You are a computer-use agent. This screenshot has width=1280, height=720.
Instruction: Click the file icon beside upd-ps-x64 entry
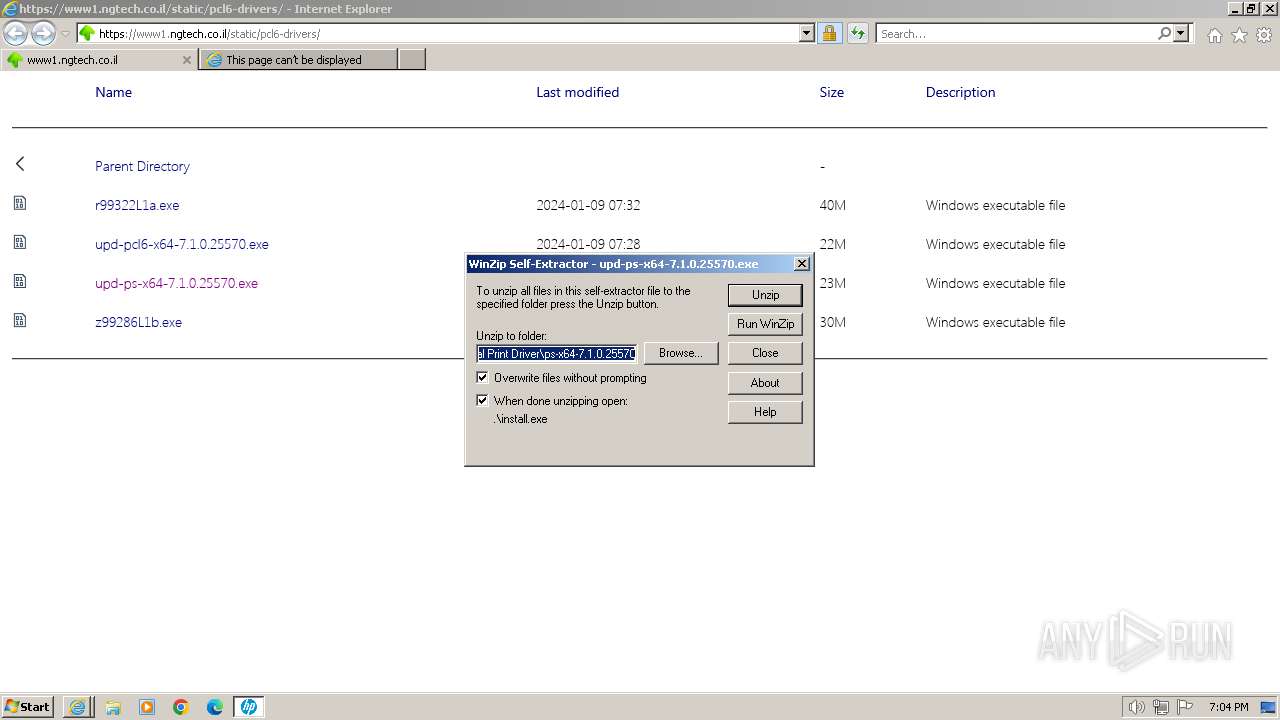(20, 281)
